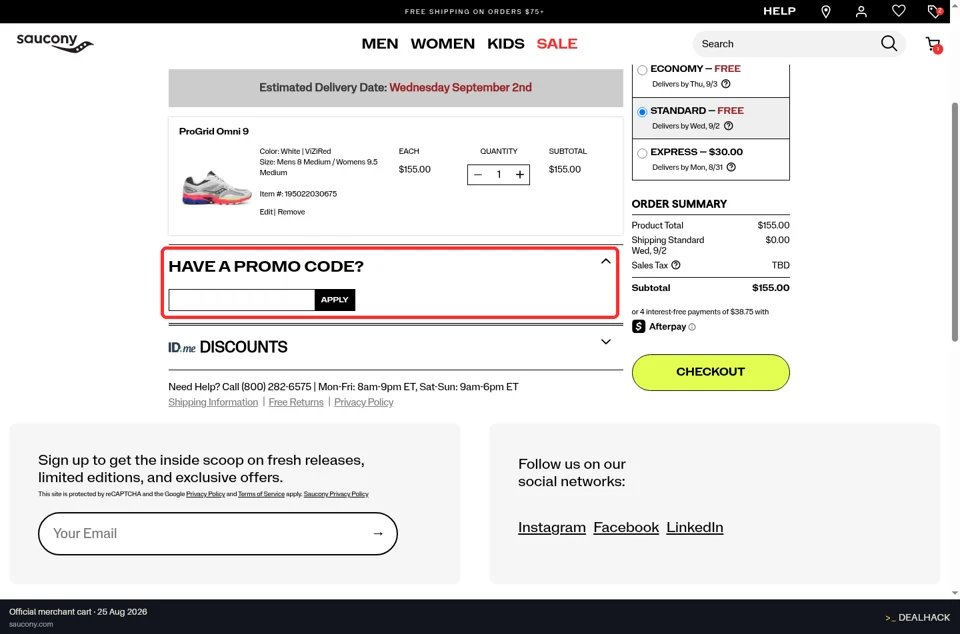Open Google Terms of Service link
960x634 pixels.
261,494
